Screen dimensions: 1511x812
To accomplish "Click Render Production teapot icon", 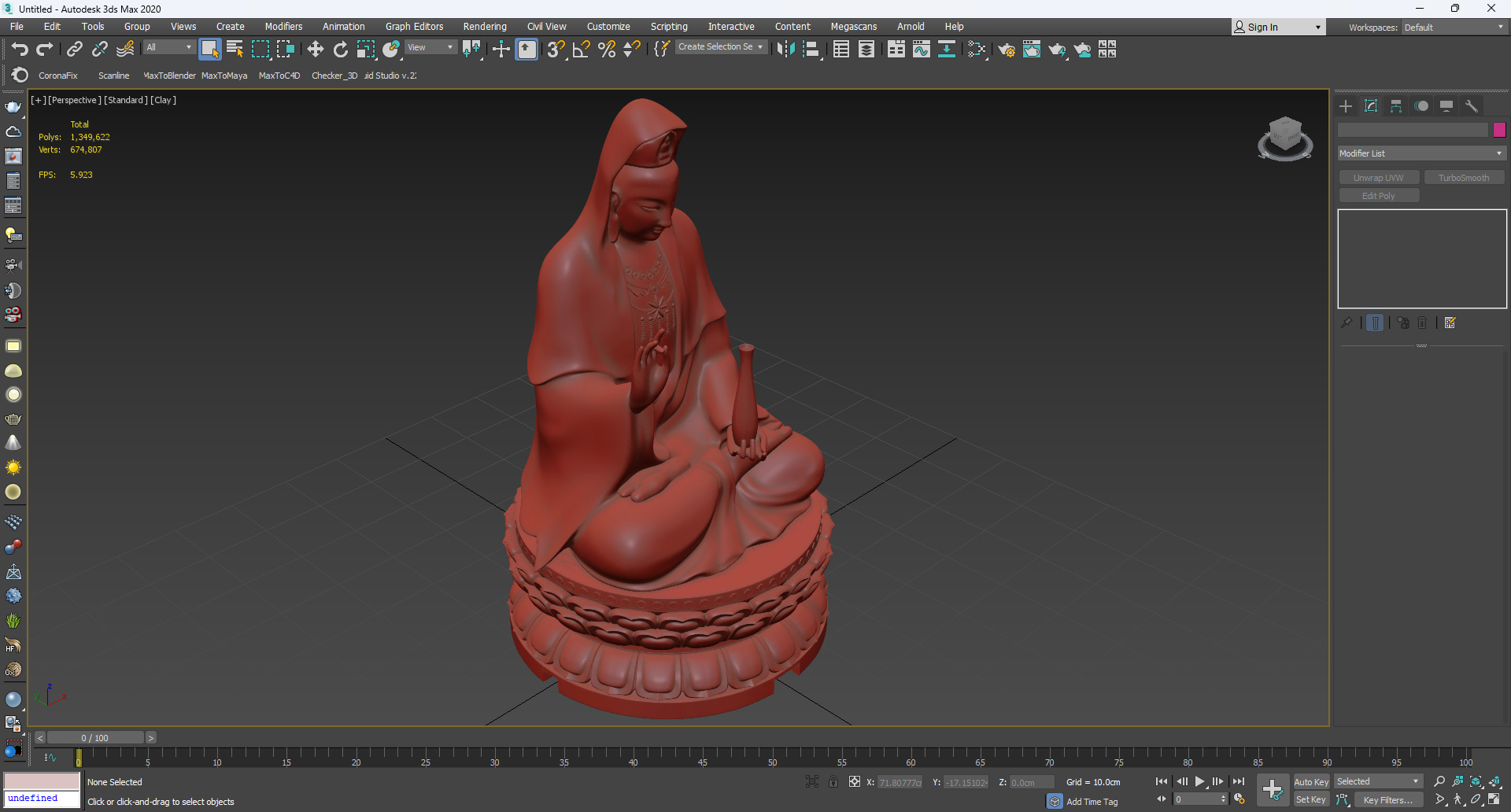I will coord(1057,50).
